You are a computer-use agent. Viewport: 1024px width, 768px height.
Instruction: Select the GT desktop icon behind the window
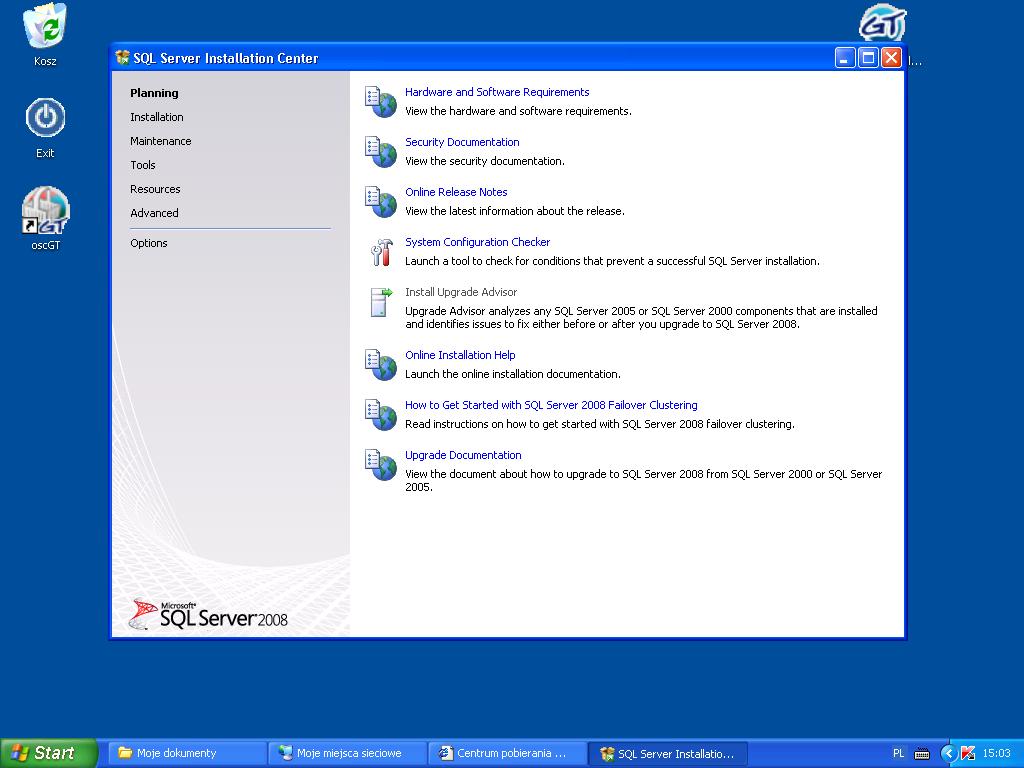click(x=882, y=23)
